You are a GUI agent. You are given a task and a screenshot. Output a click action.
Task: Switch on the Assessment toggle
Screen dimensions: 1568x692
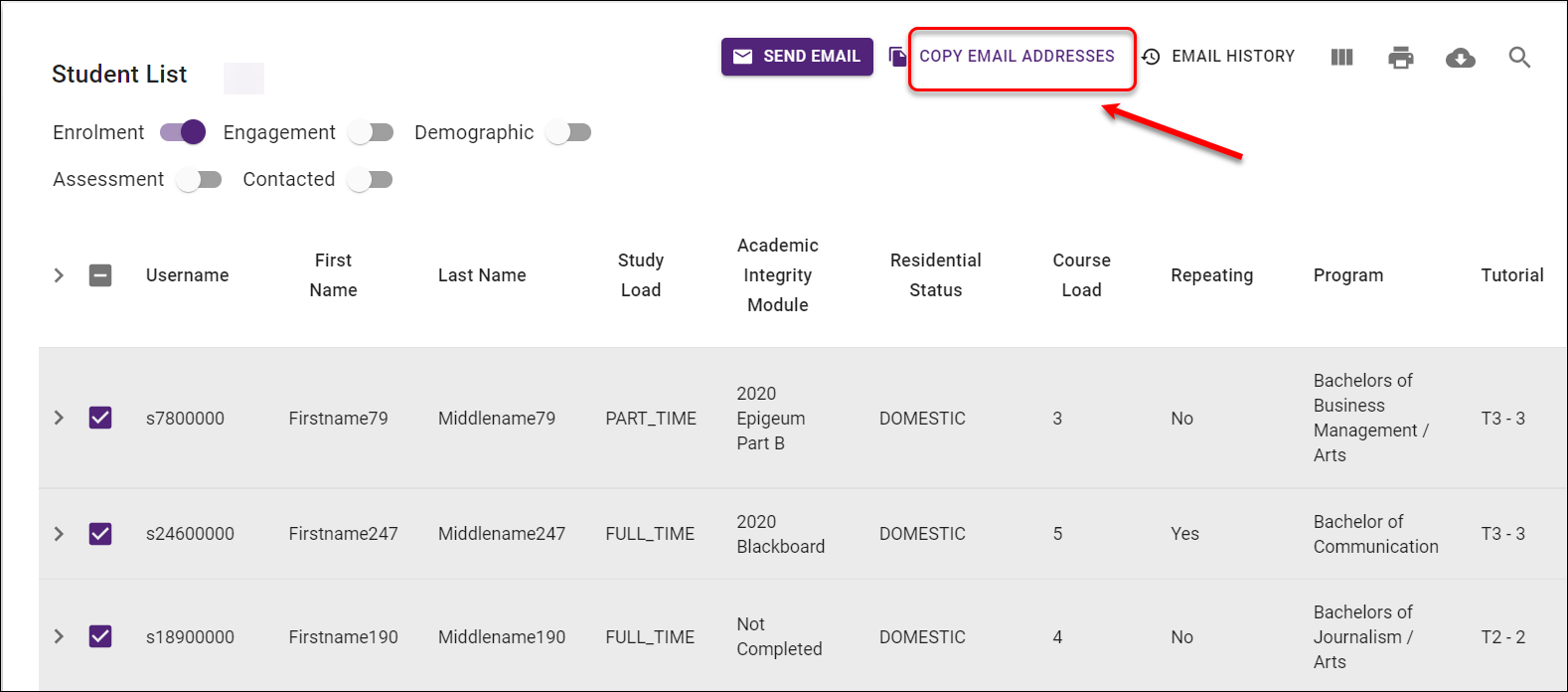click(x=199, y=180)
